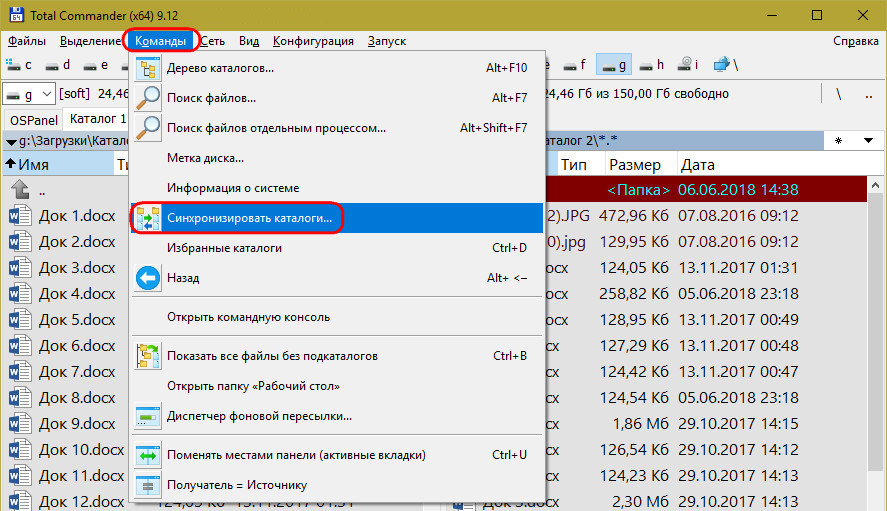Click magnifier icon beside separate-process search

[x=148, y=128]
